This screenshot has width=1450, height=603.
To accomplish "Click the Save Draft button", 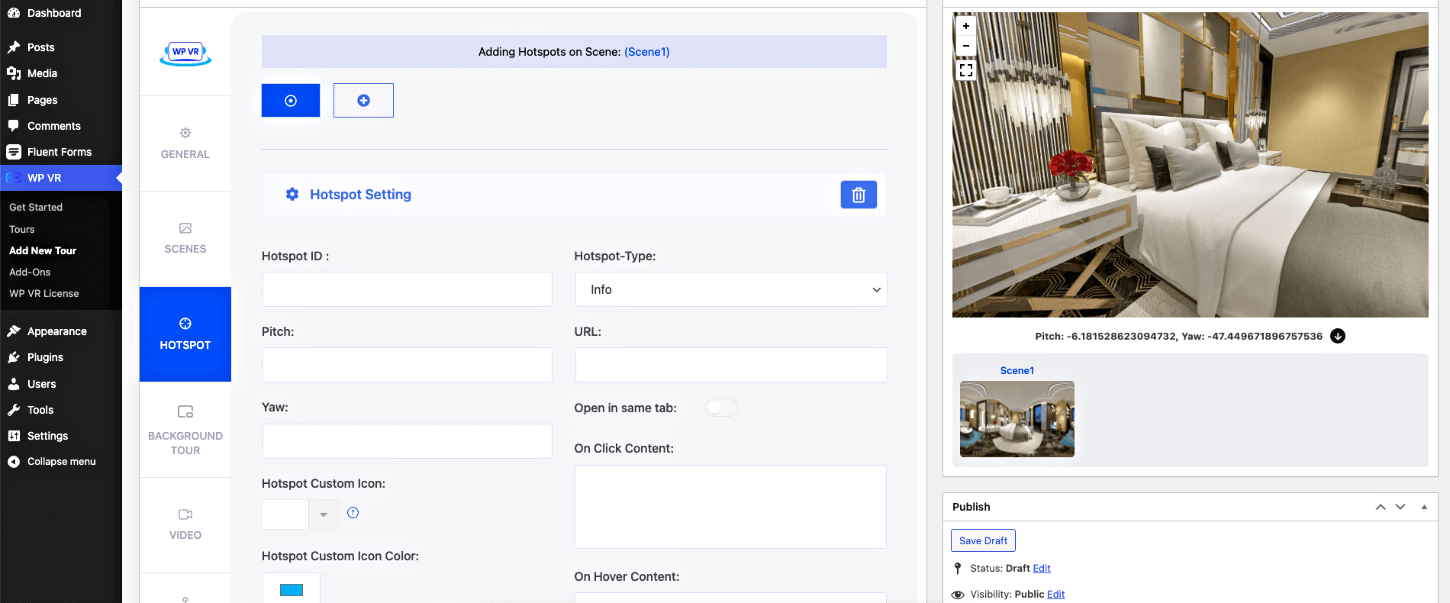I will [x=983, y=541].
